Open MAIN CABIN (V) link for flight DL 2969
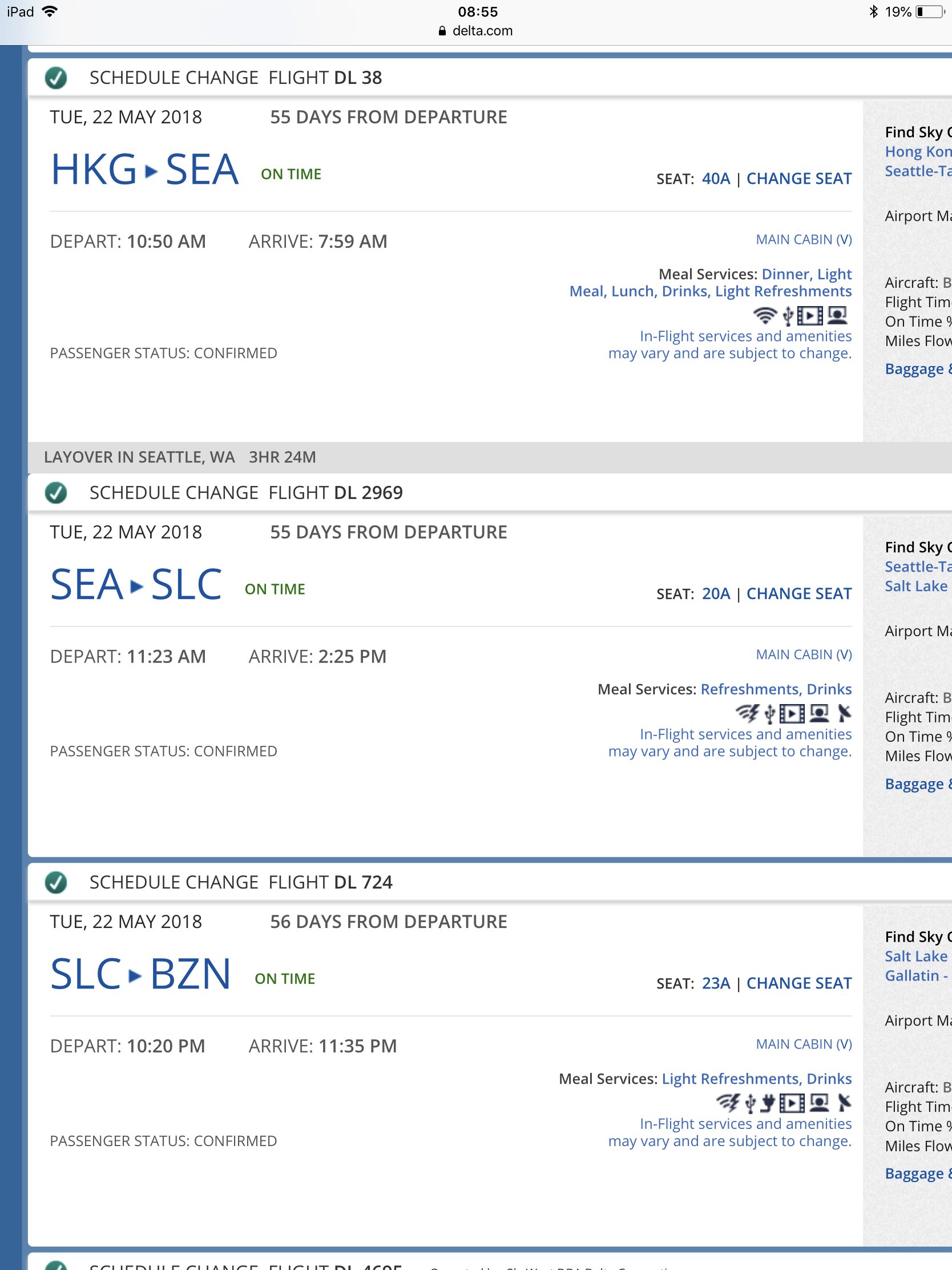 [804, 654]
